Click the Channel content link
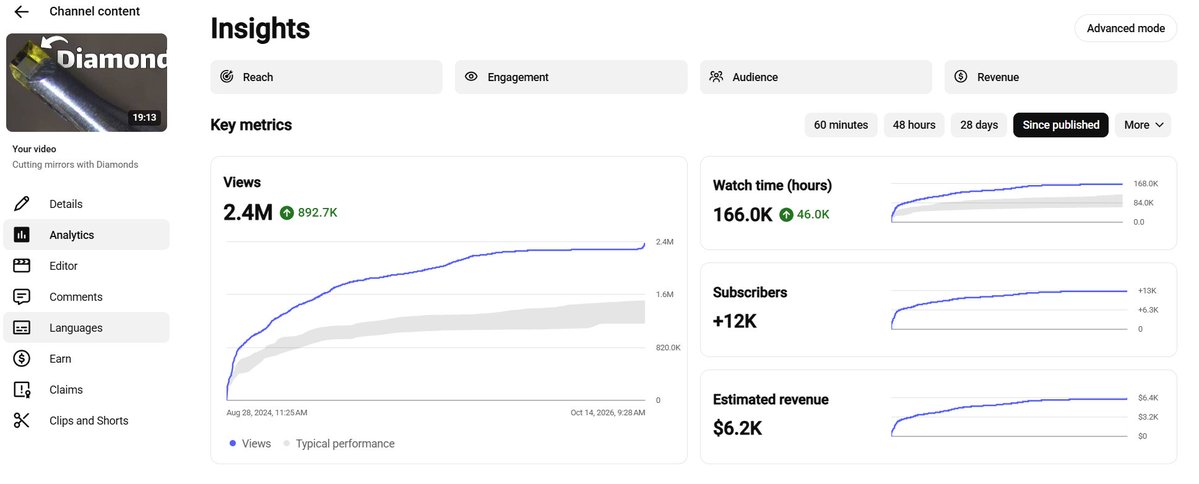Image resolution: width=1199 pixels, height=484 pixels. [x=95, y=11]
